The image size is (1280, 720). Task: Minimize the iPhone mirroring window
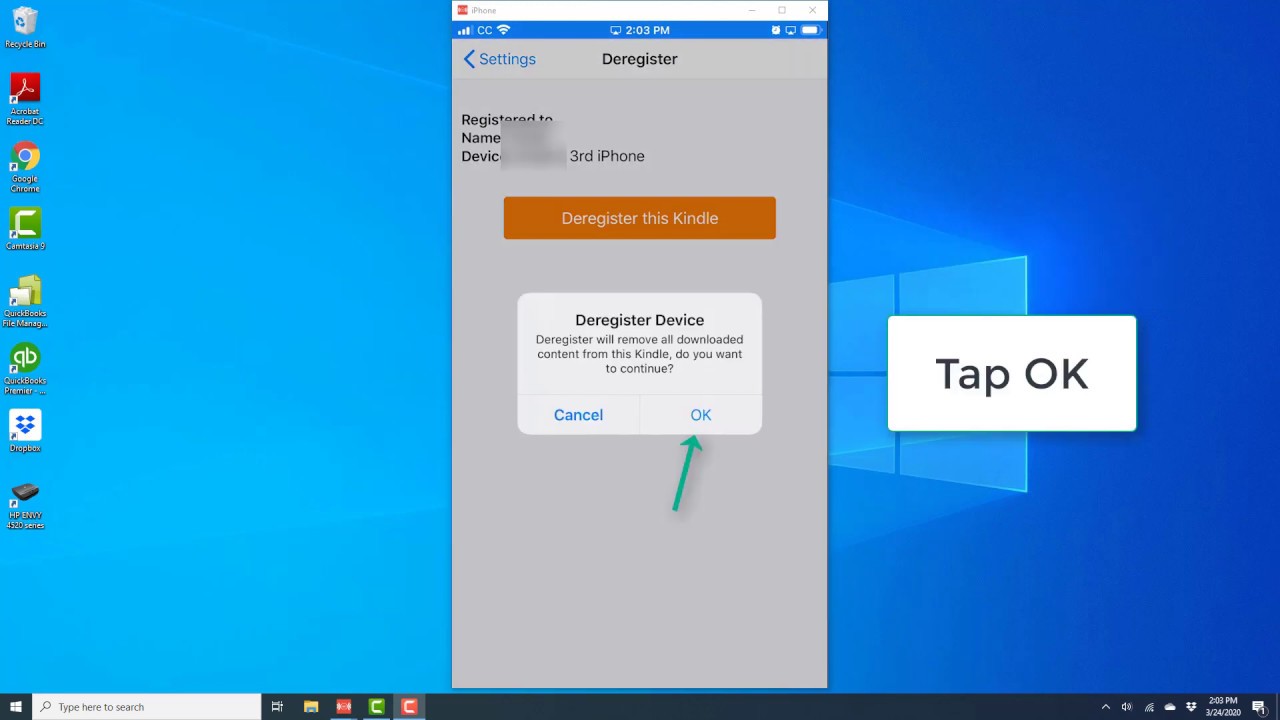point(751,10)
